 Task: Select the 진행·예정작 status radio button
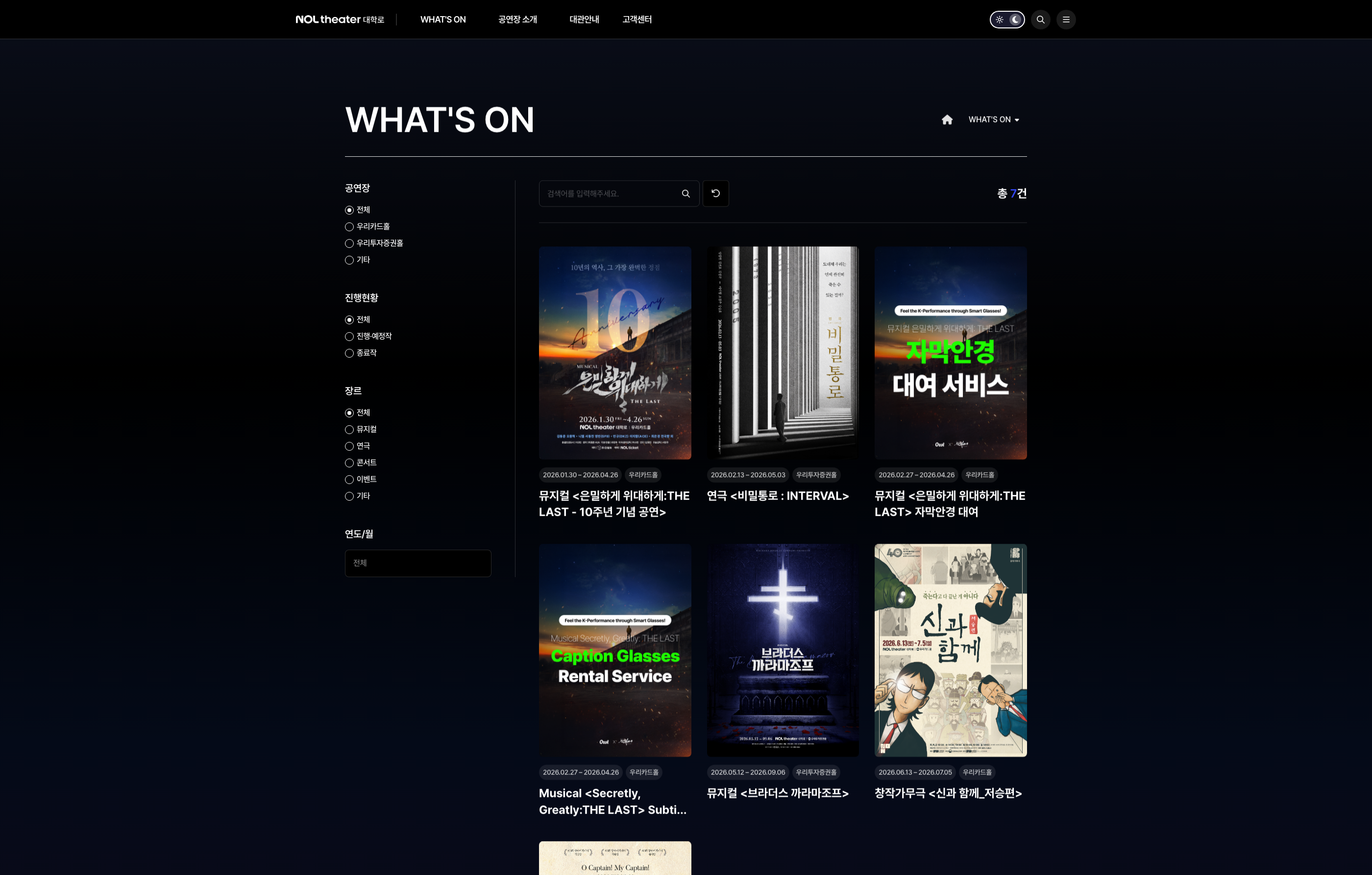click(349, 337)
